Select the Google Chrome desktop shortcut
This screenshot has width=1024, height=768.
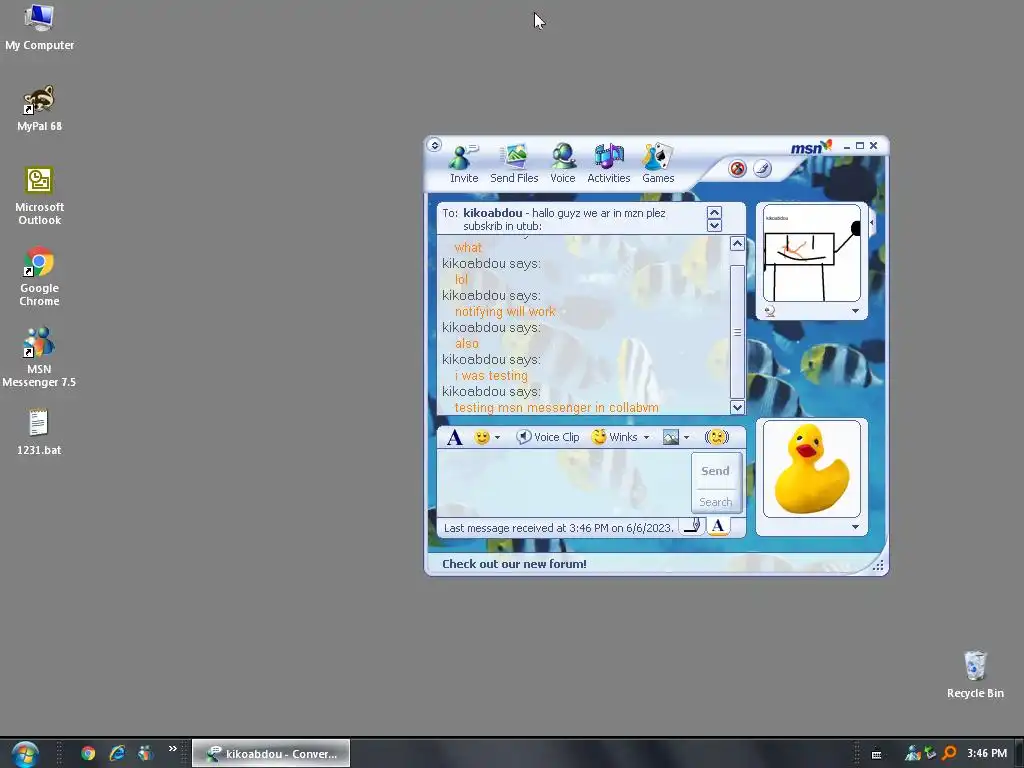pyautogui.click(x=39, y=277)
